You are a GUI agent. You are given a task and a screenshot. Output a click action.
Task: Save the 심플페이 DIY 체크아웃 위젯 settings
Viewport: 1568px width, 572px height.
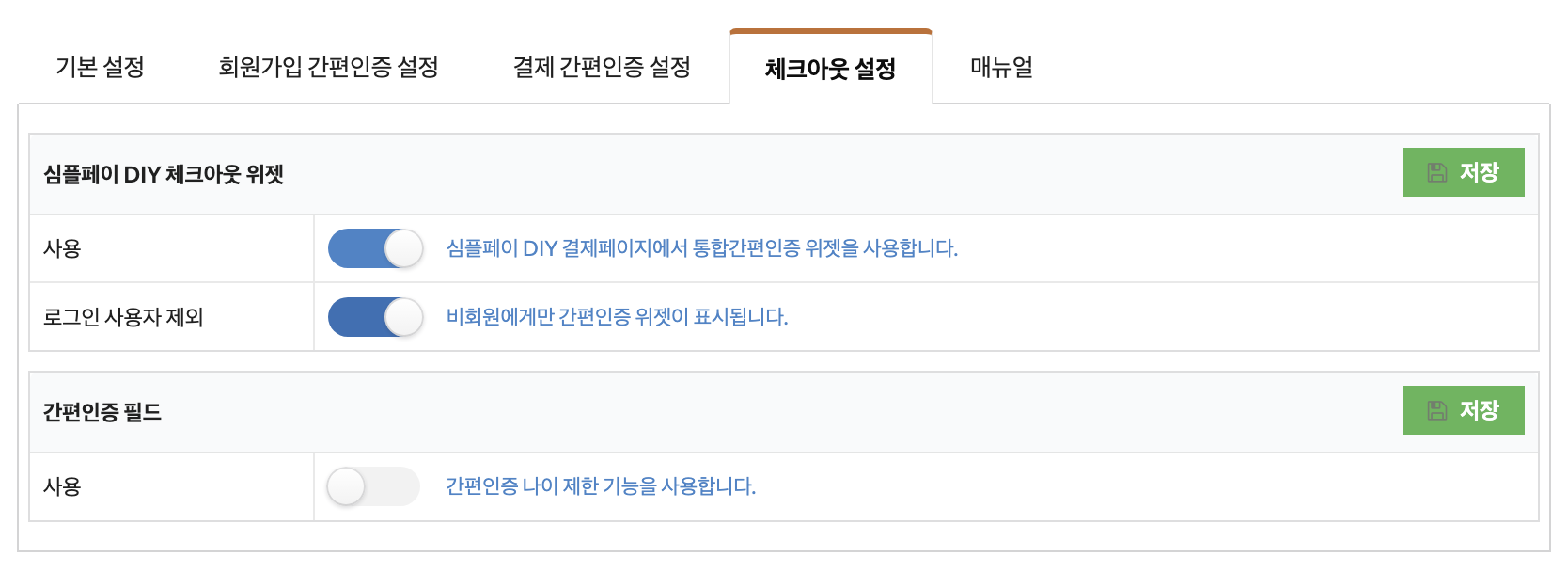[x=1464, y=172]
